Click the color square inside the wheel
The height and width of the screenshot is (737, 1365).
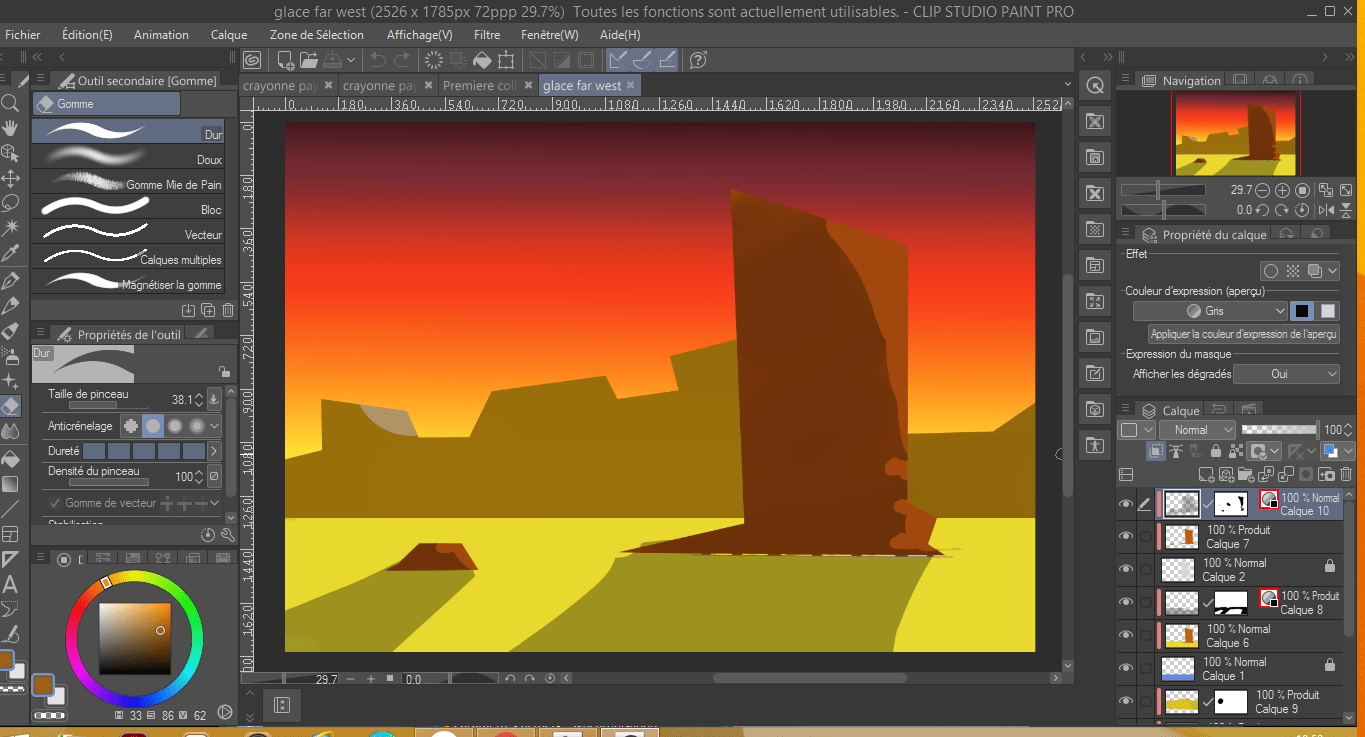(134, 638)
